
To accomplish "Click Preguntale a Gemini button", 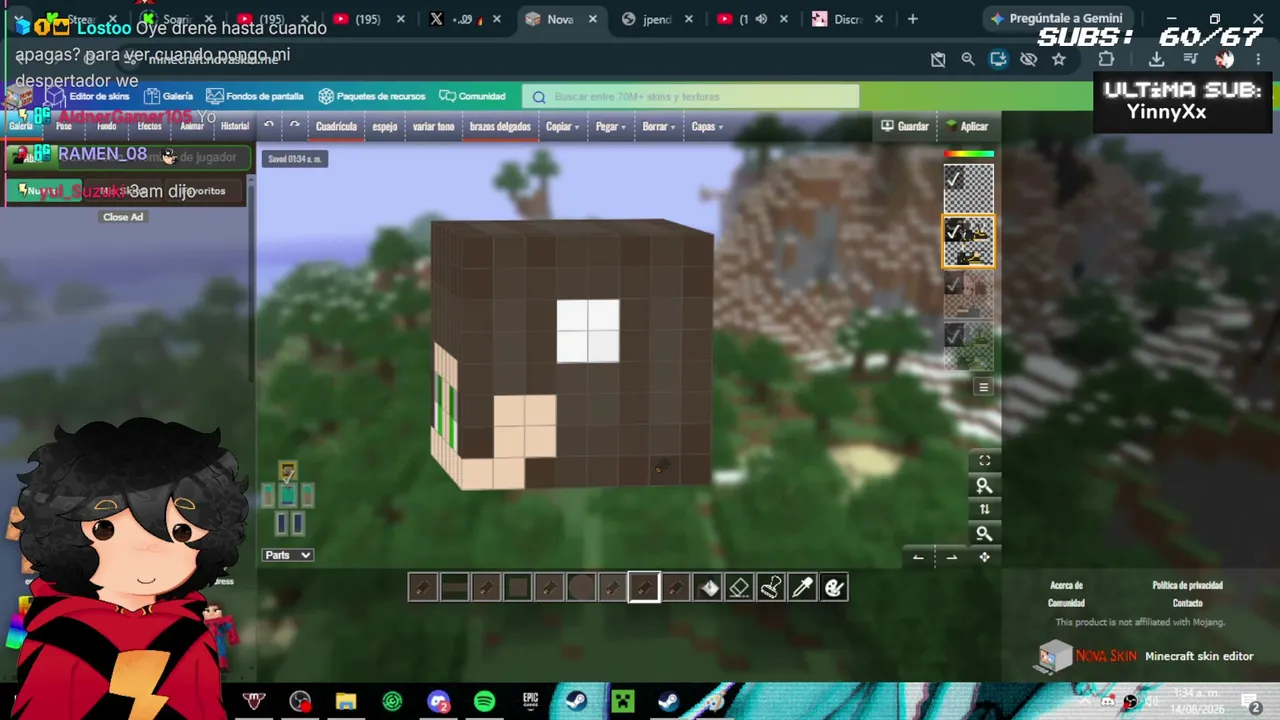I will tap(1056, 19).
